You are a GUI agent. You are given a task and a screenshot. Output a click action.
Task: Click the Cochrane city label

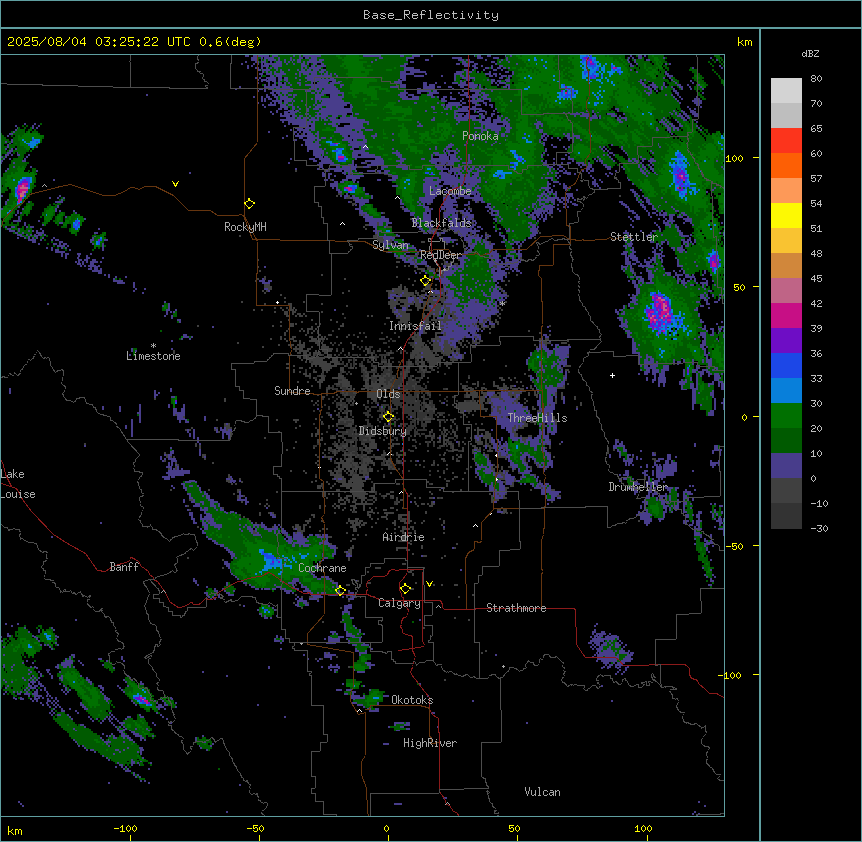click(322, 568)
